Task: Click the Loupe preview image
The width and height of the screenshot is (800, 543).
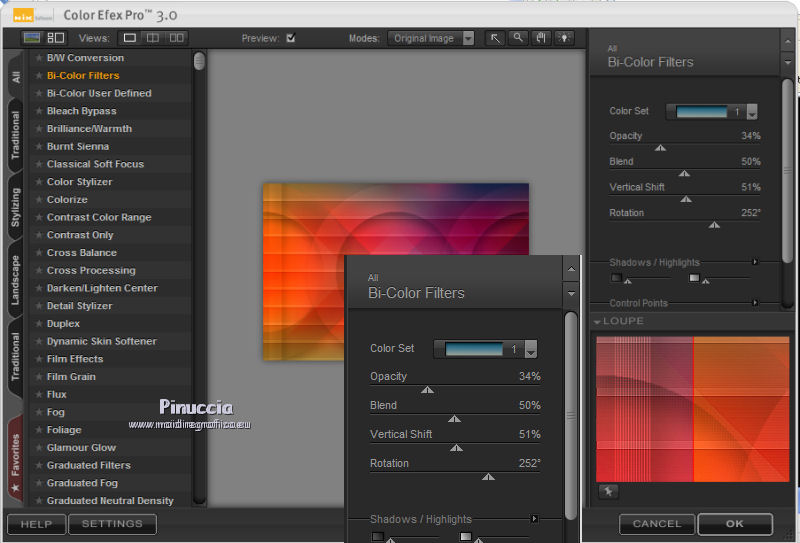Action: click(x=692, y=409)
